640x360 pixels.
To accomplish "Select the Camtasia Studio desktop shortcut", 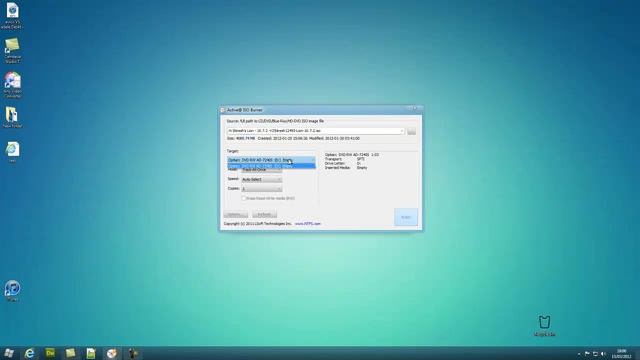I will click(12, 50).
